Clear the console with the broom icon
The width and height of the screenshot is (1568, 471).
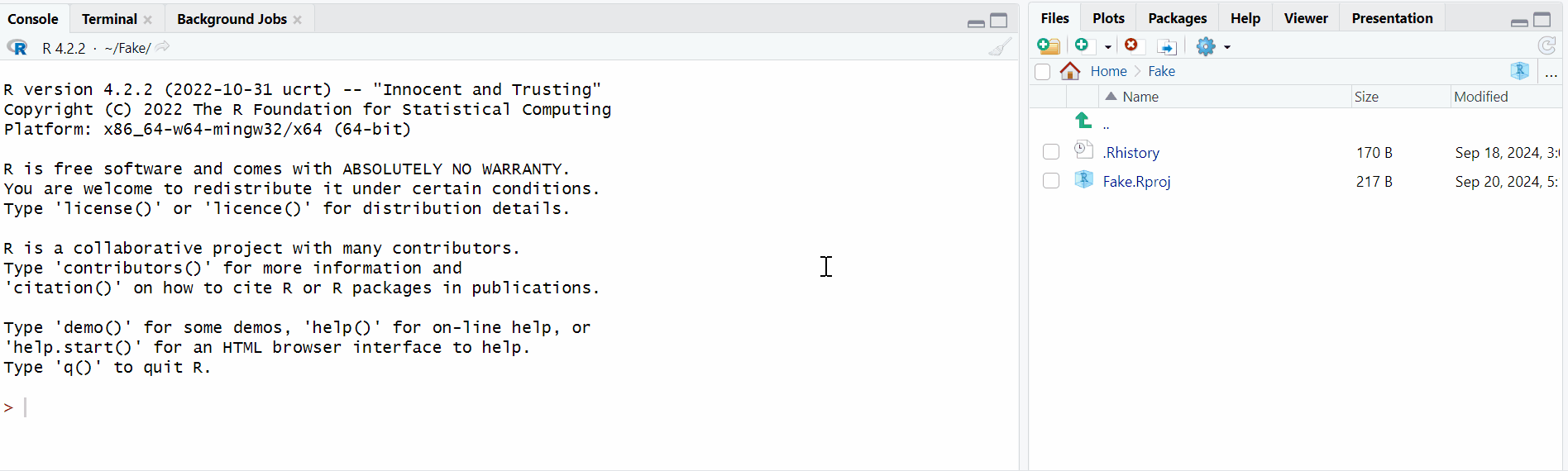pos(1000,47)
